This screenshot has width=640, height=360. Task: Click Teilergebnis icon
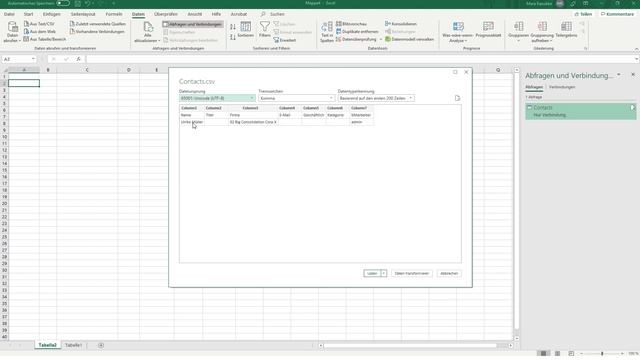[566, 27]
